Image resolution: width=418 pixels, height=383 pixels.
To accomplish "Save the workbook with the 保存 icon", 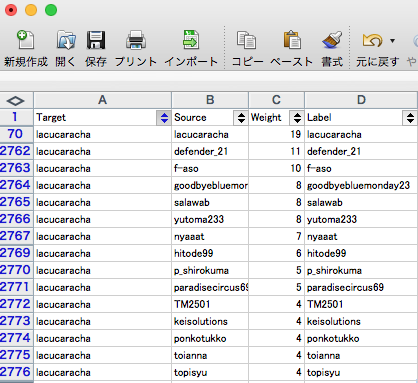I will click(x=96, y=40).
